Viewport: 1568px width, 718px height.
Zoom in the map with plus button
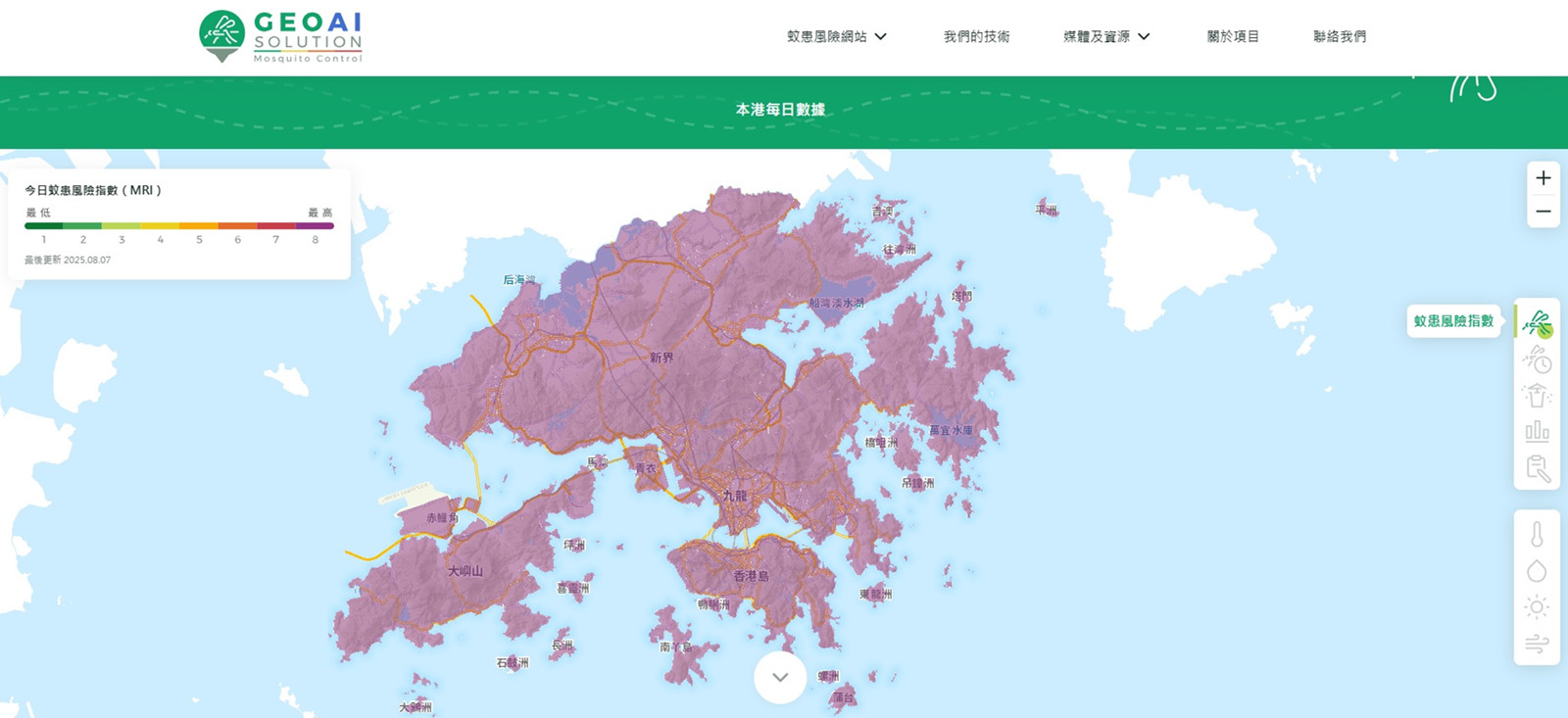tap(1543, 178)
